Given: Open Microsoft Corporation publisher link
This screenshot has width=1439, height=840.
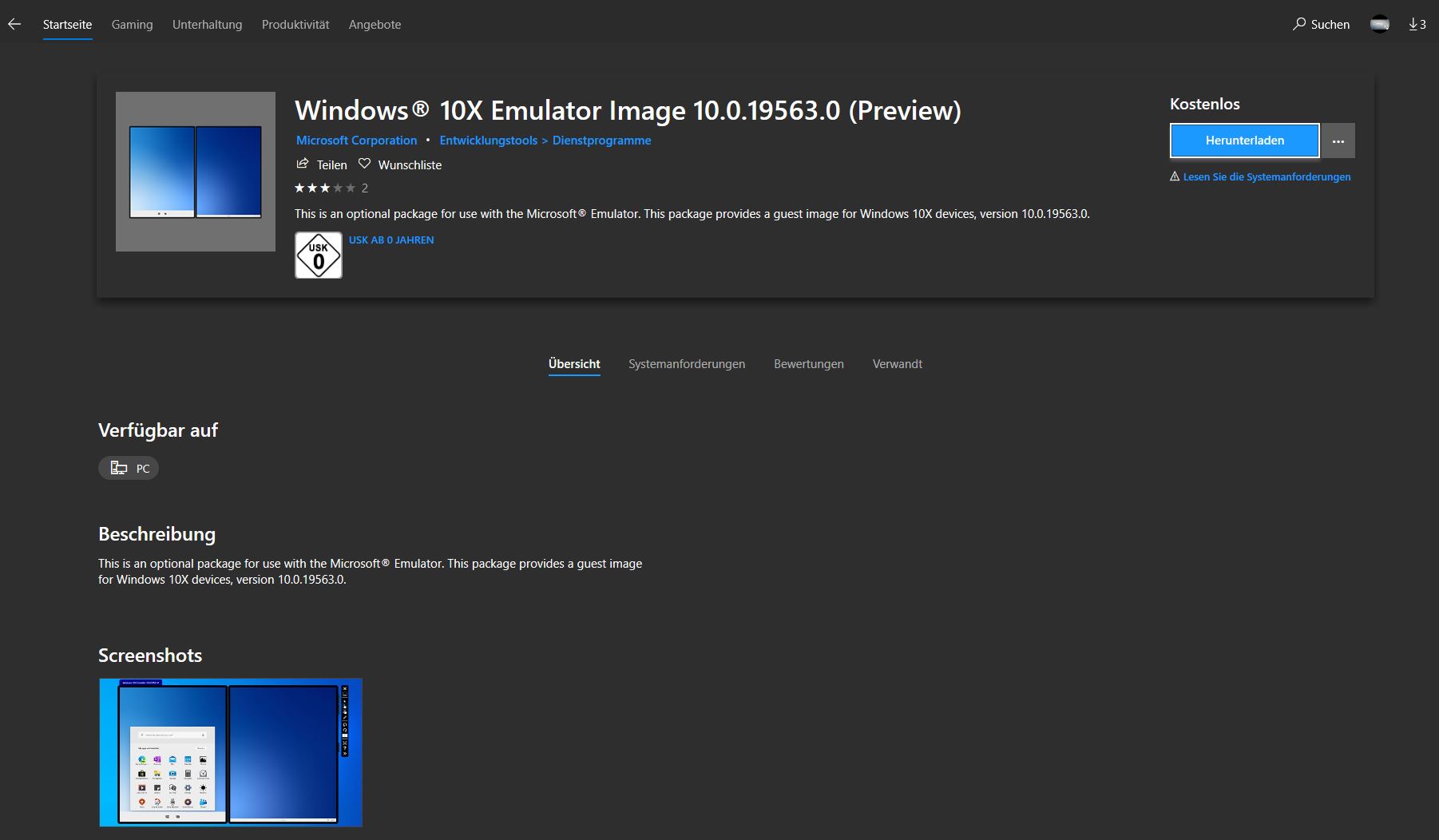Looking at the screenshot, I should point(356,141).
